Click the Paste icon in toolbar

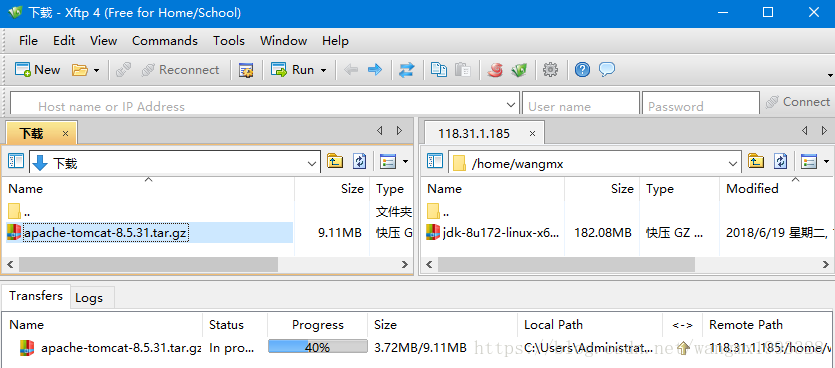462,70
